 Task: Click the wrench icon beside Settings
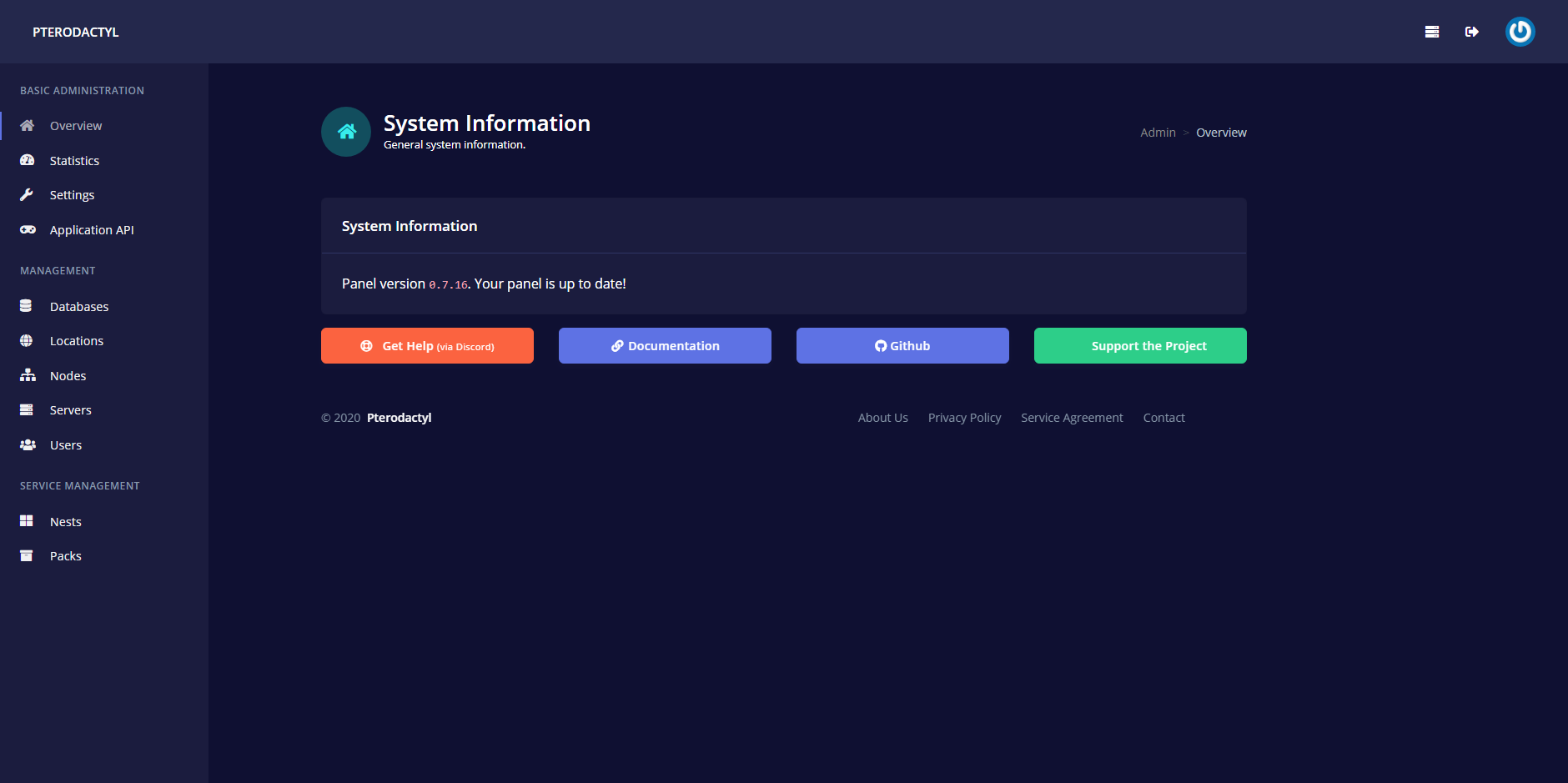pyautogui.click(x=27, y=195)
